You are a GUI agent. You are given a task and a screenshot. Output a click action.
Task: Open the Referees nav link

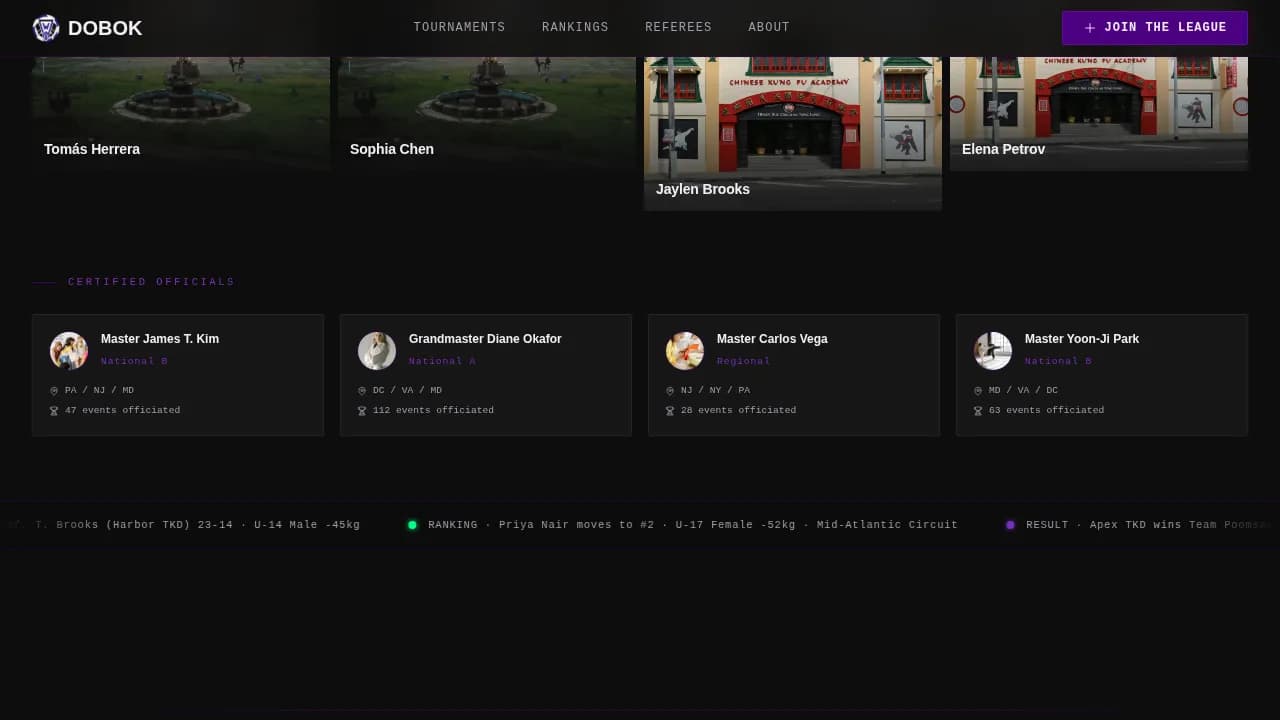click(x=678, y=28)
